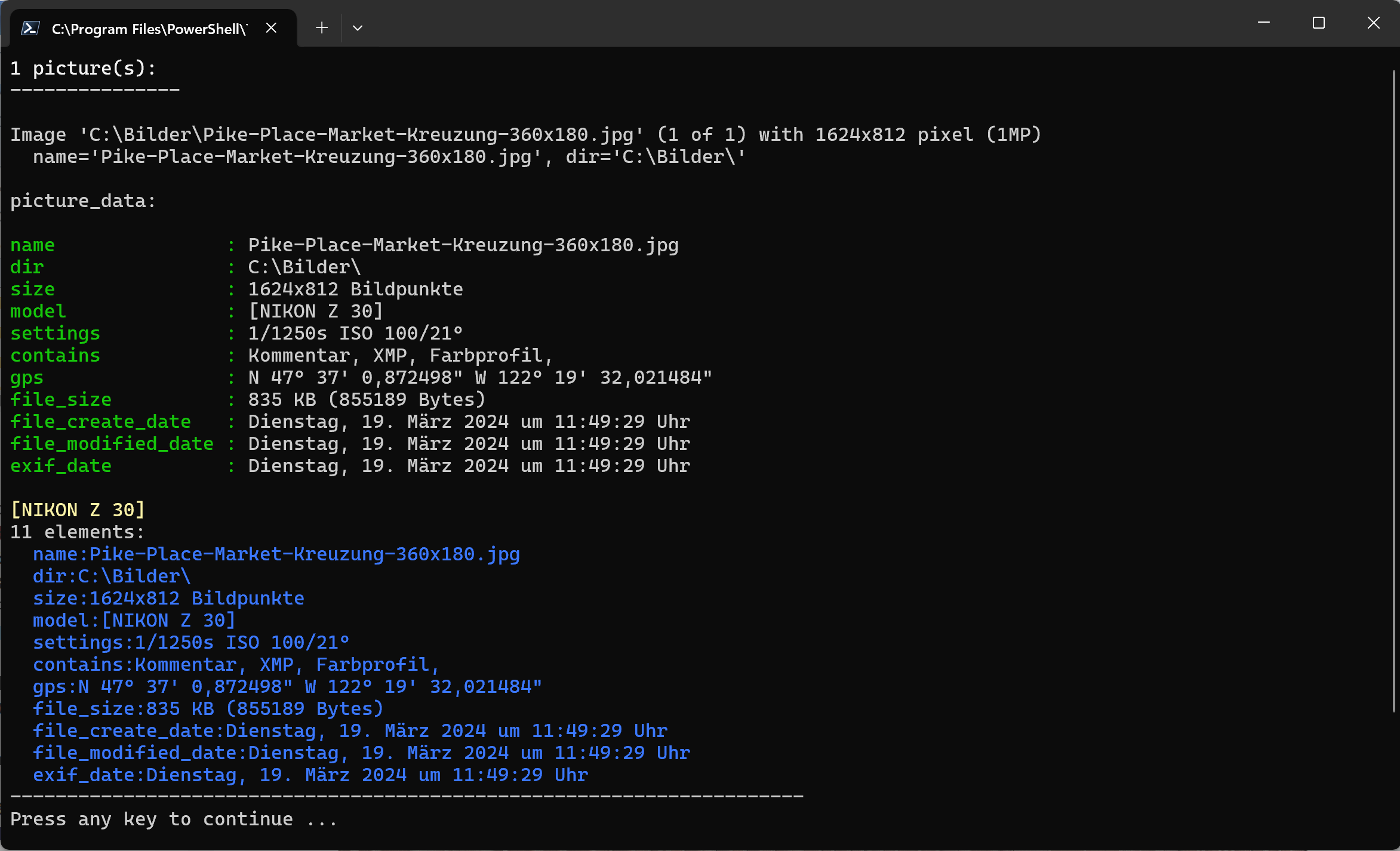The height and width of the screenshot is (851, 1400).
Task: Click the green 'gps' label
Action: point(27,378)
